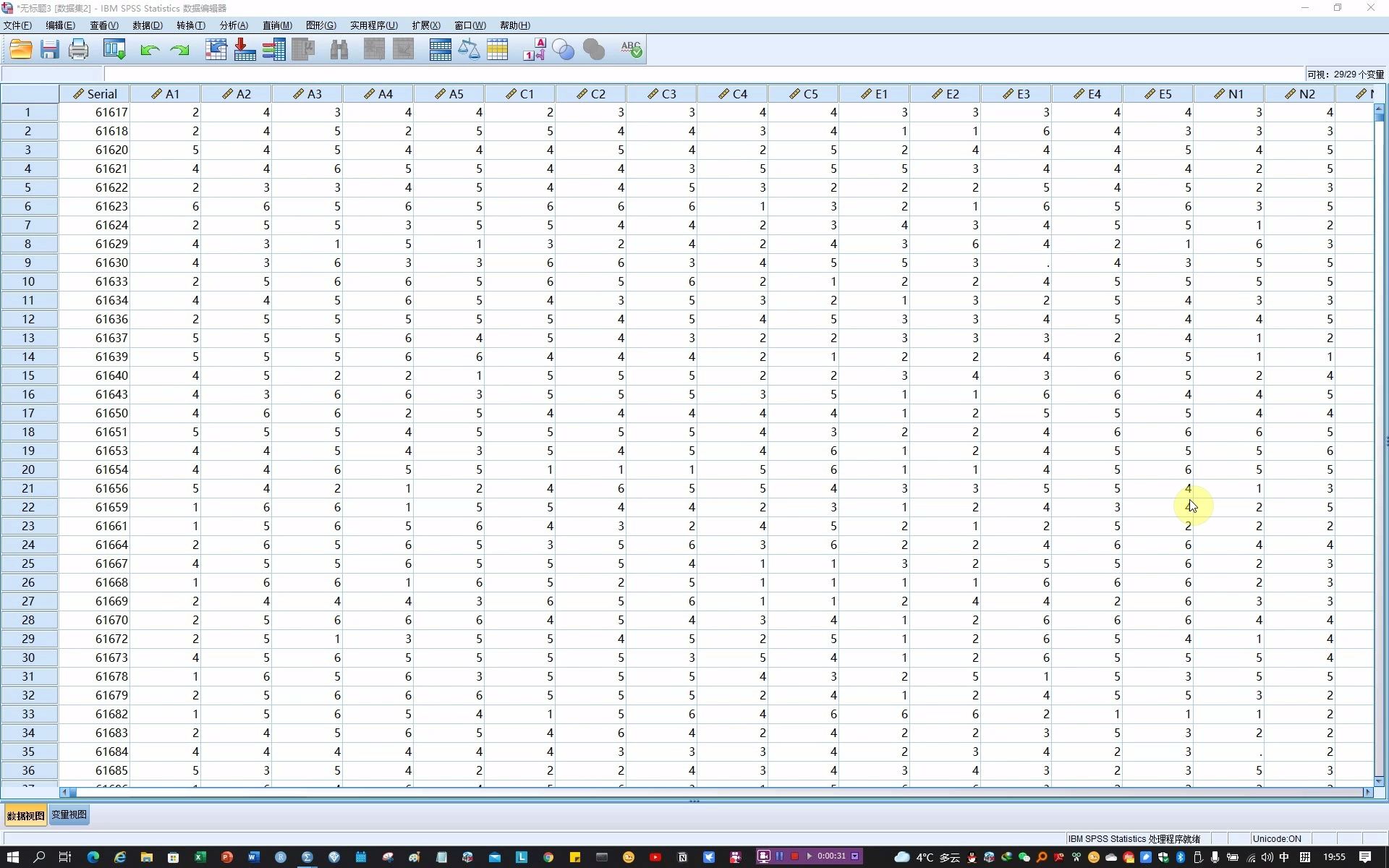Open Excel from the taskbar

pyautogui.click(x=200, y=857)
